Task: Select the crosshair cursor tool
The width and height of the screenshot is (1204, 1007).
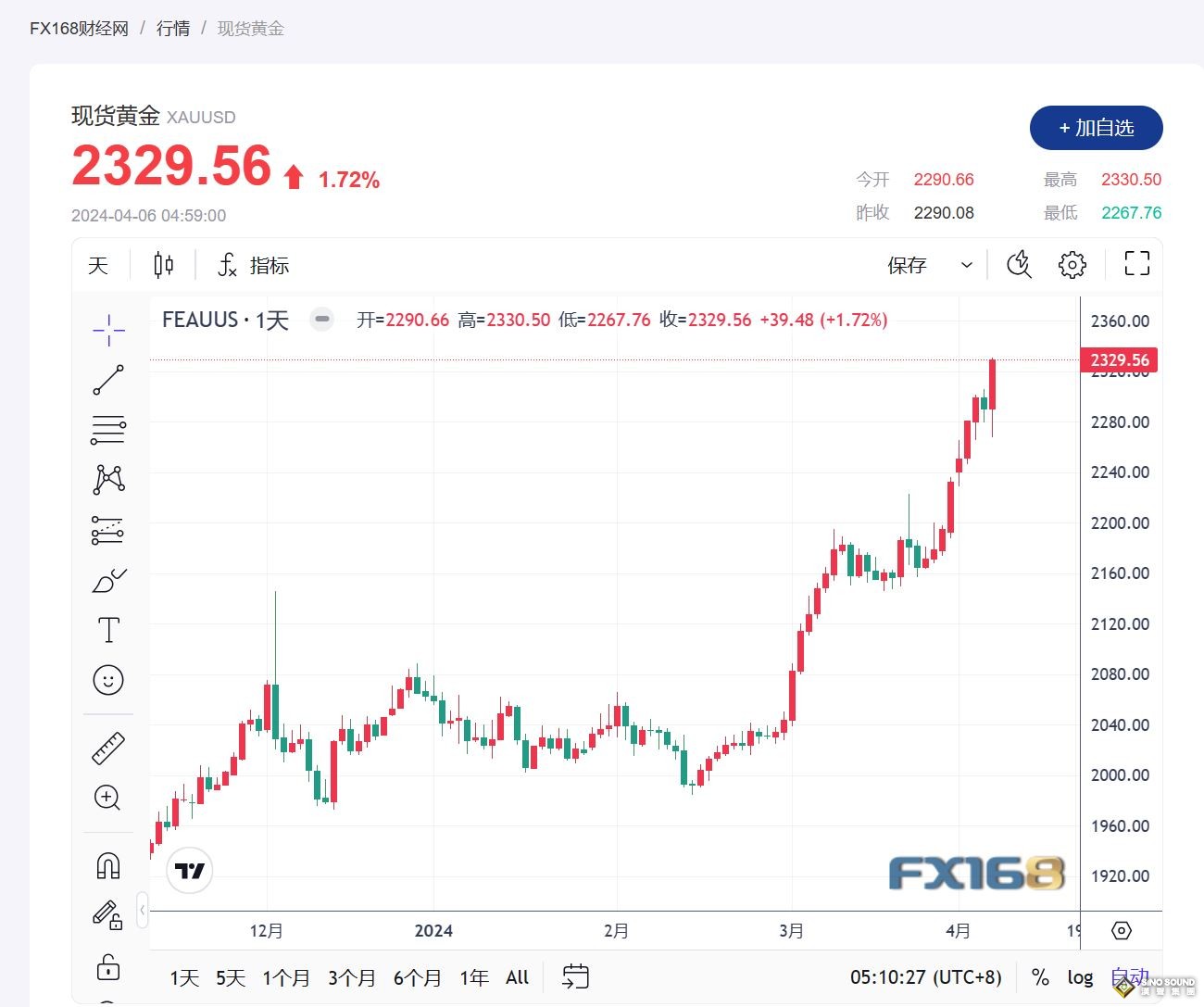Action: pos(109,331)
